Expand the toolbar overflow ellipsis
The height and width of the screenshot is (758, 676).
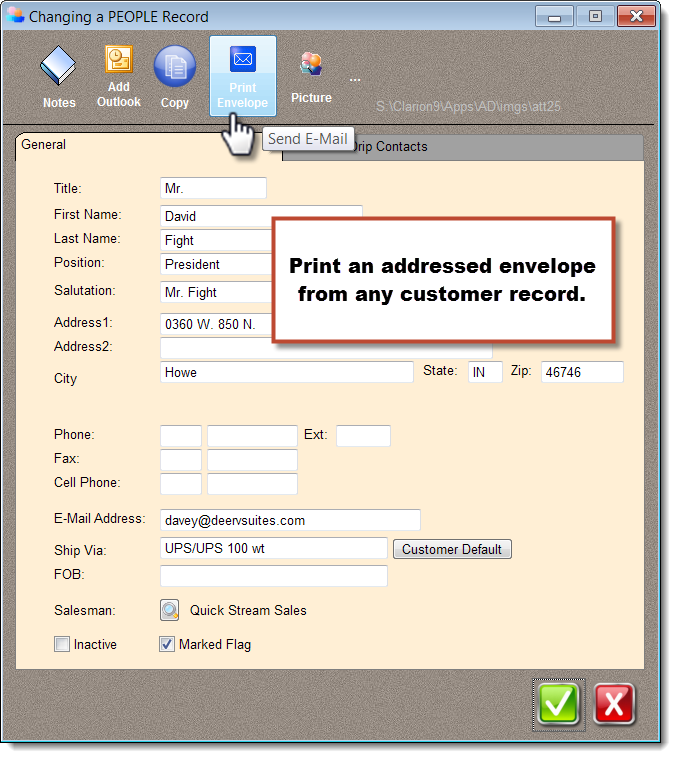355,78
